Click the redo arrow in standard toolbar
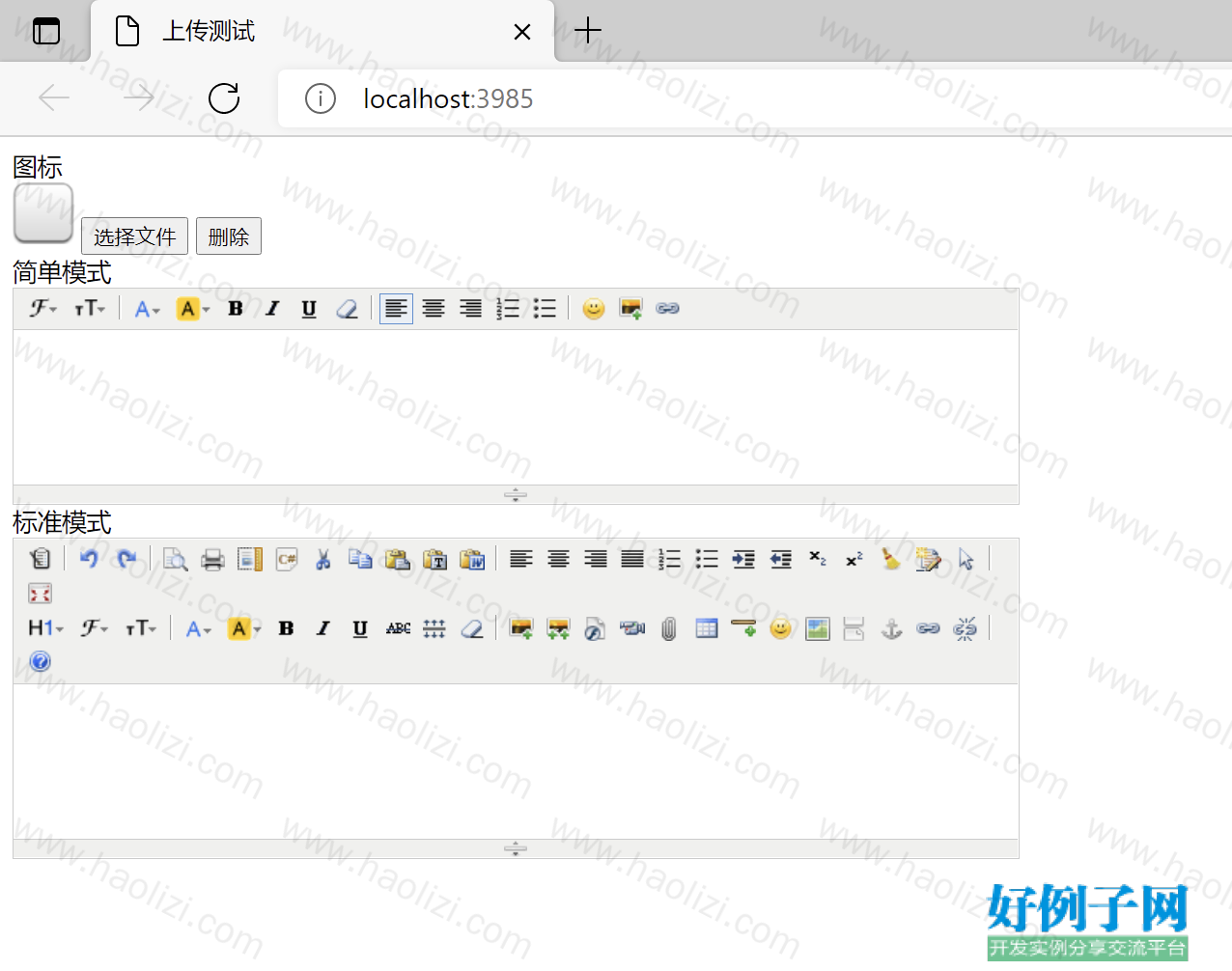The width and height of the screenshot is (1232, 971). click(x=126, y=559)
